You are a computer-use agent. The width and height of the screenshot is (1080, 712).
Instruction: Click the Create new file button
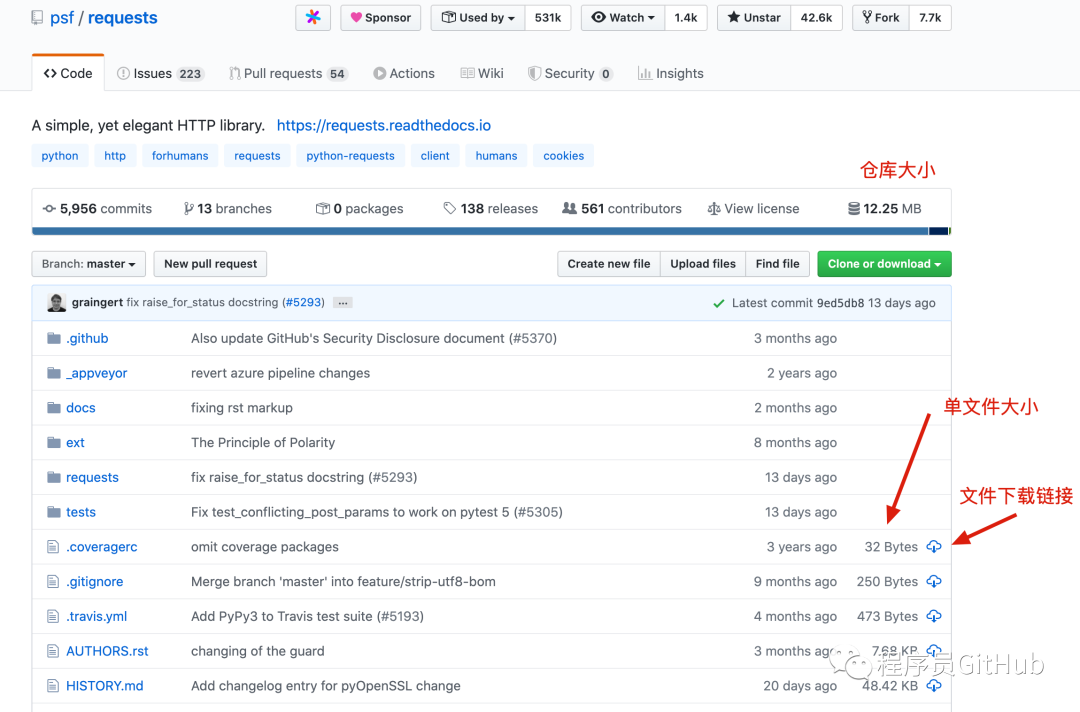click(609, 264)
